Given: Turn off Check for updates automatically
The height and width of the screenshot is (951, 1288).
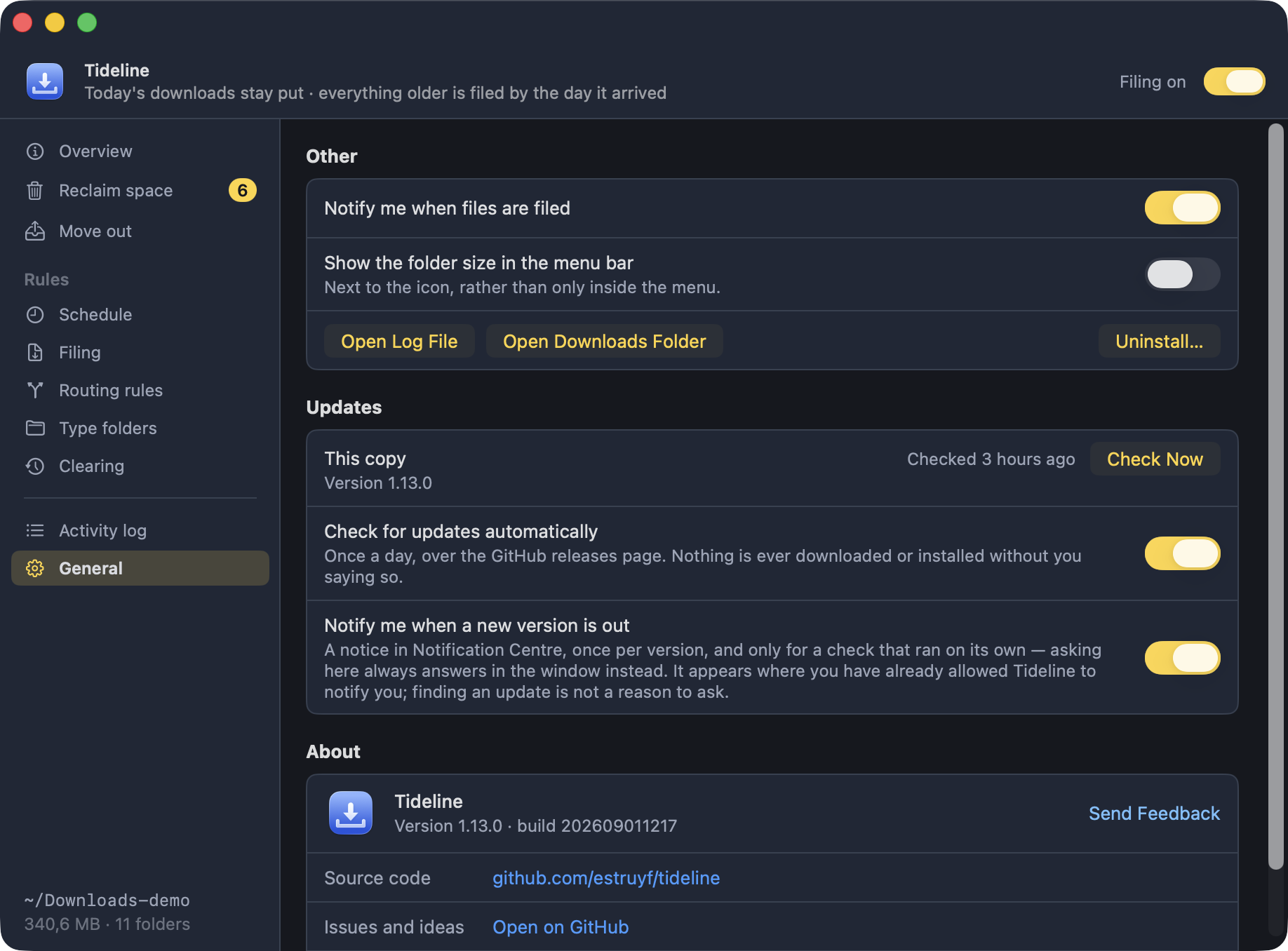Looking at the screenshot, I should click(1183, 553).
